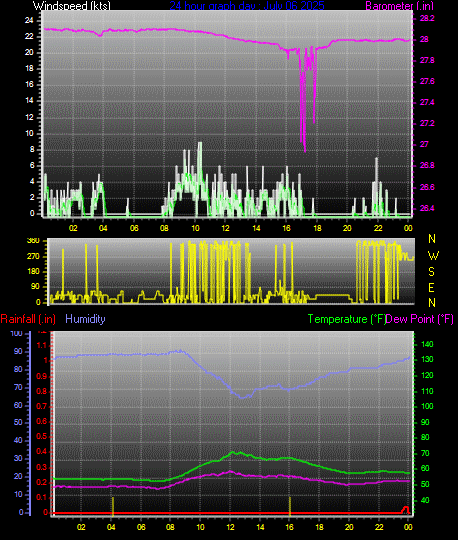Image resolution: width=458 pixels, height=540 pixels.
Task: Click the Barometer (.in) axis title
Action: click(x=399, y=6)
